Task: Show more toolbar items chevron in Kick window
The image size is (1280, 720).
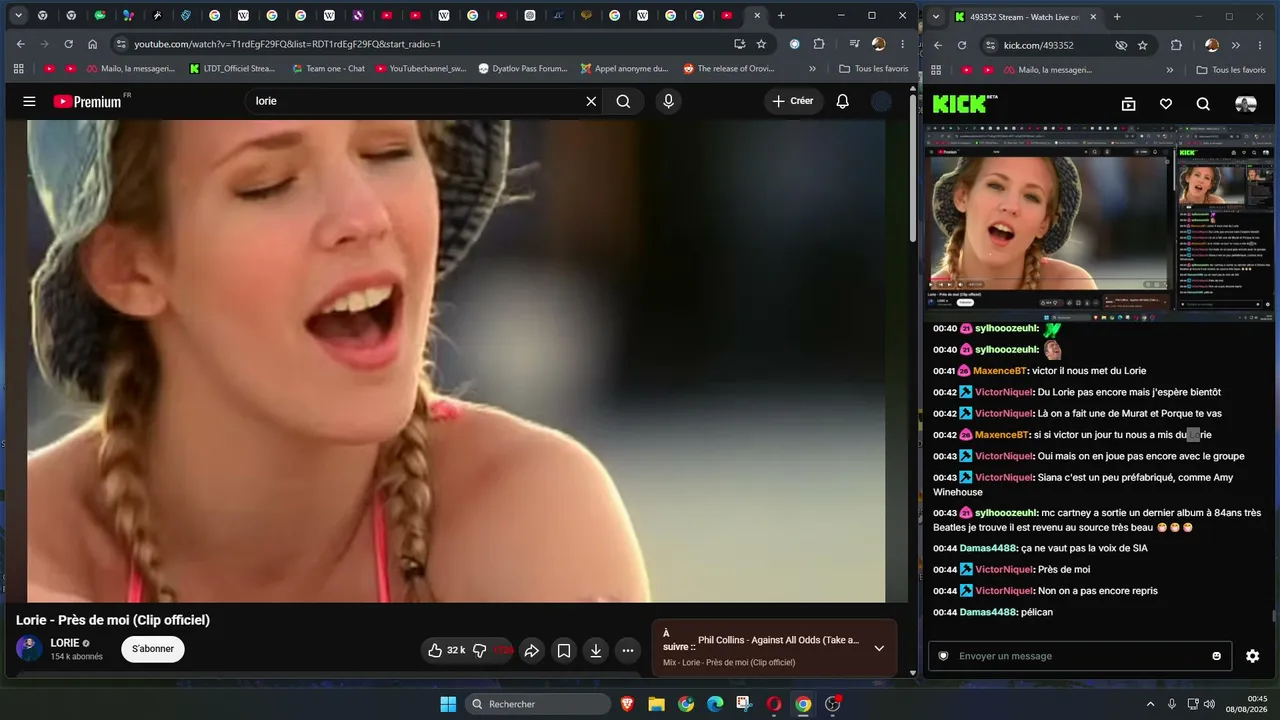Action: (1236, 45)
